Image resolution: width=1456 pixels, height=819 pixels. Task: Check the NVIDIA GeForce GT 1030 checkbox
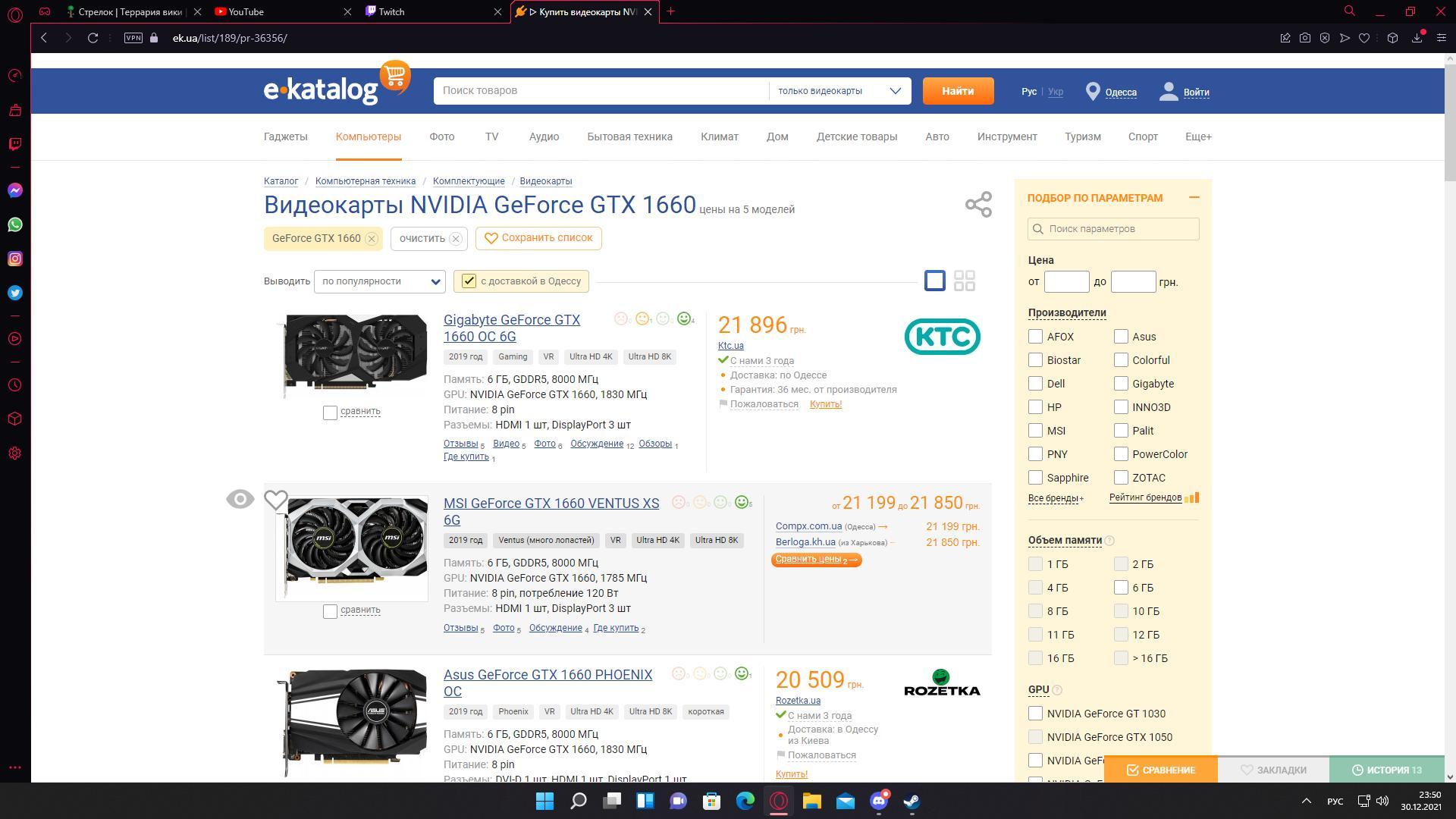tap(1036, 713)
